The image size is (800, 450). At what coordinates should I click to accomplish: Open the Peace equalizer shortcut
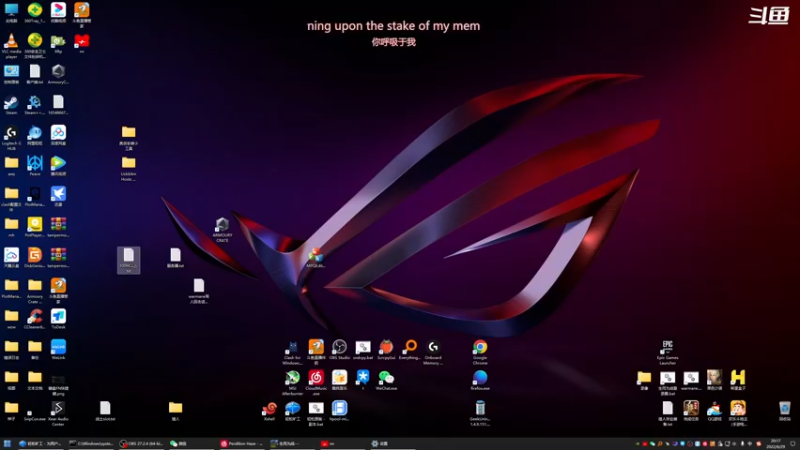[35, 166]
